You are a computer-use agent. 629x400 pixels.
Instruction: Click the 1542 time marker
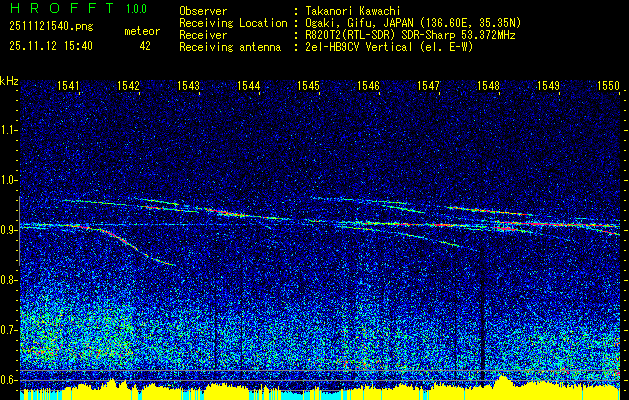[128, 85]
